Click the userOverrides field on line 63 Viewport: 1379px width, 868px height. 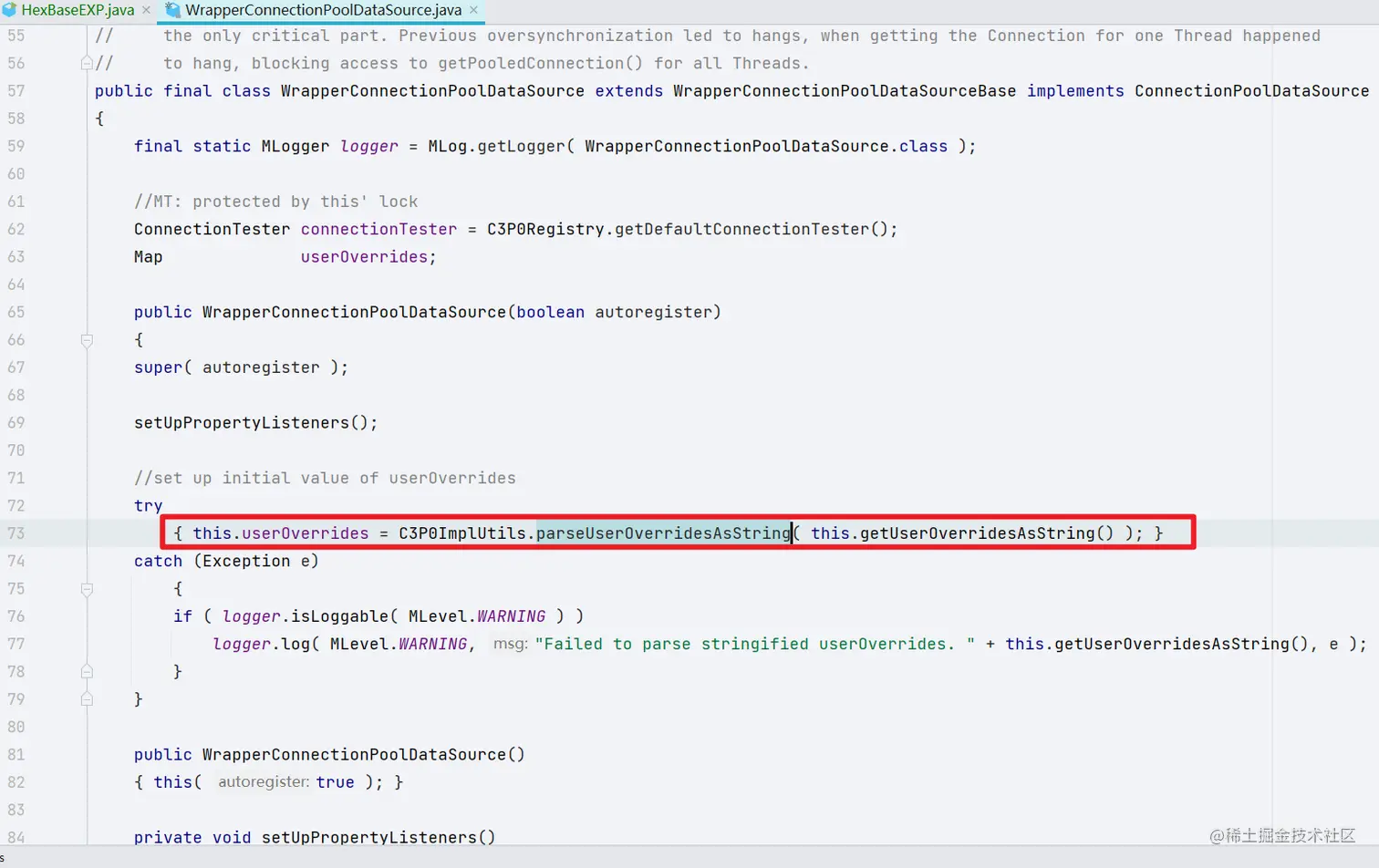pyautogui.click(x=364, y=257)
